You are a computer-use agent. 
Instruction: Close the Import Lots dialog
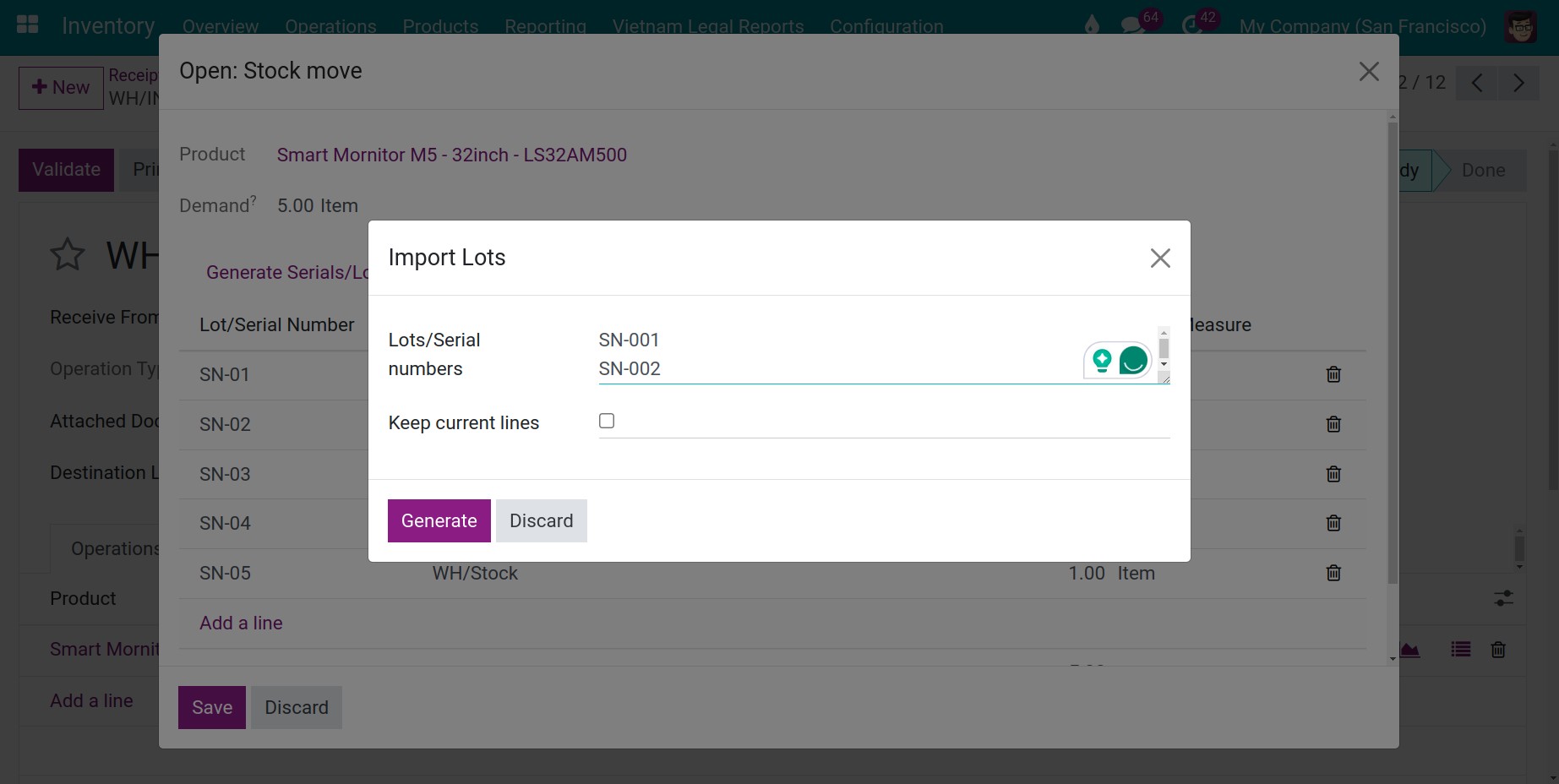(x=1160, y=258)
